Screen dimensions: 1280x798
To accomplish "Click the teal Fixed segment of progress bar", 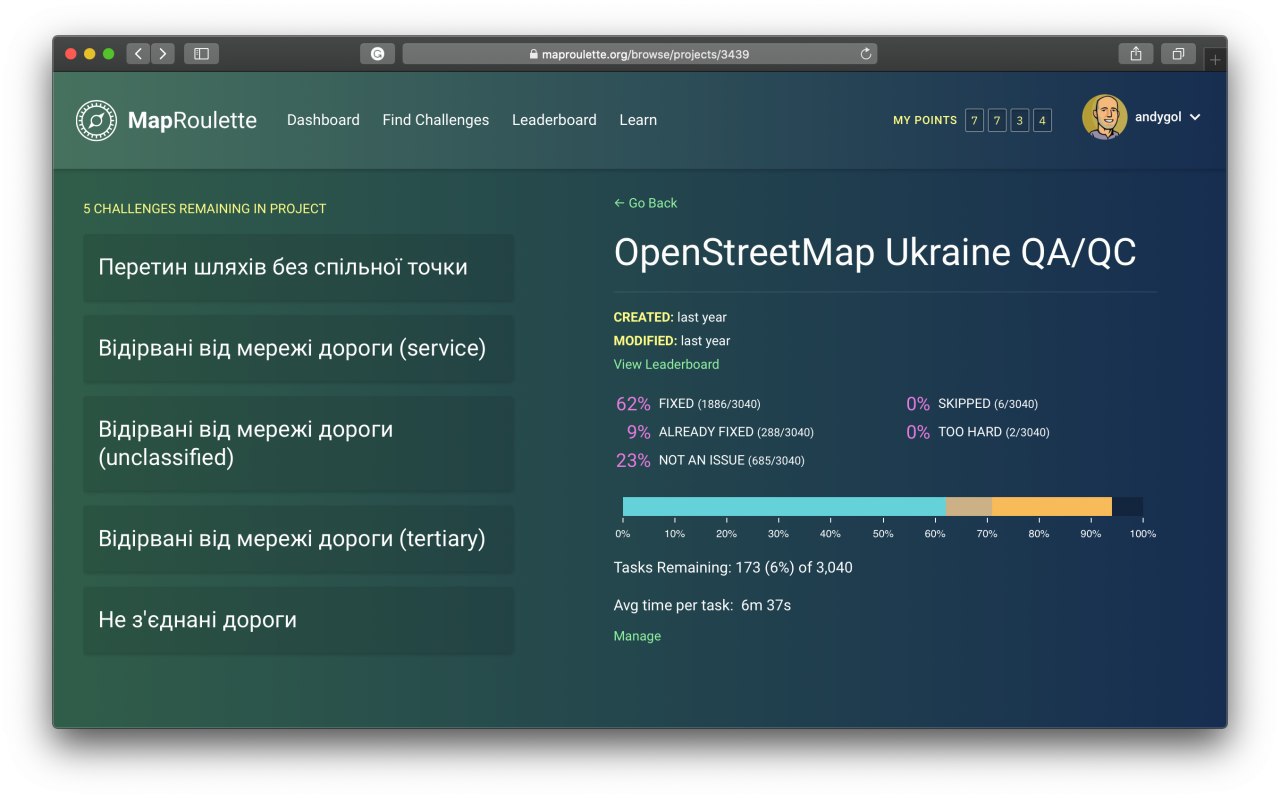I will [x=784, y=507].
